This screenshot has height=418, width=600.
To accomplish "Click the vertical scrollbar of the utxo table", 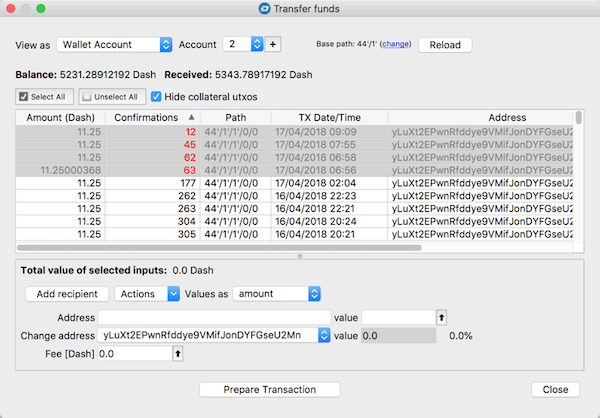I will 578,118.
